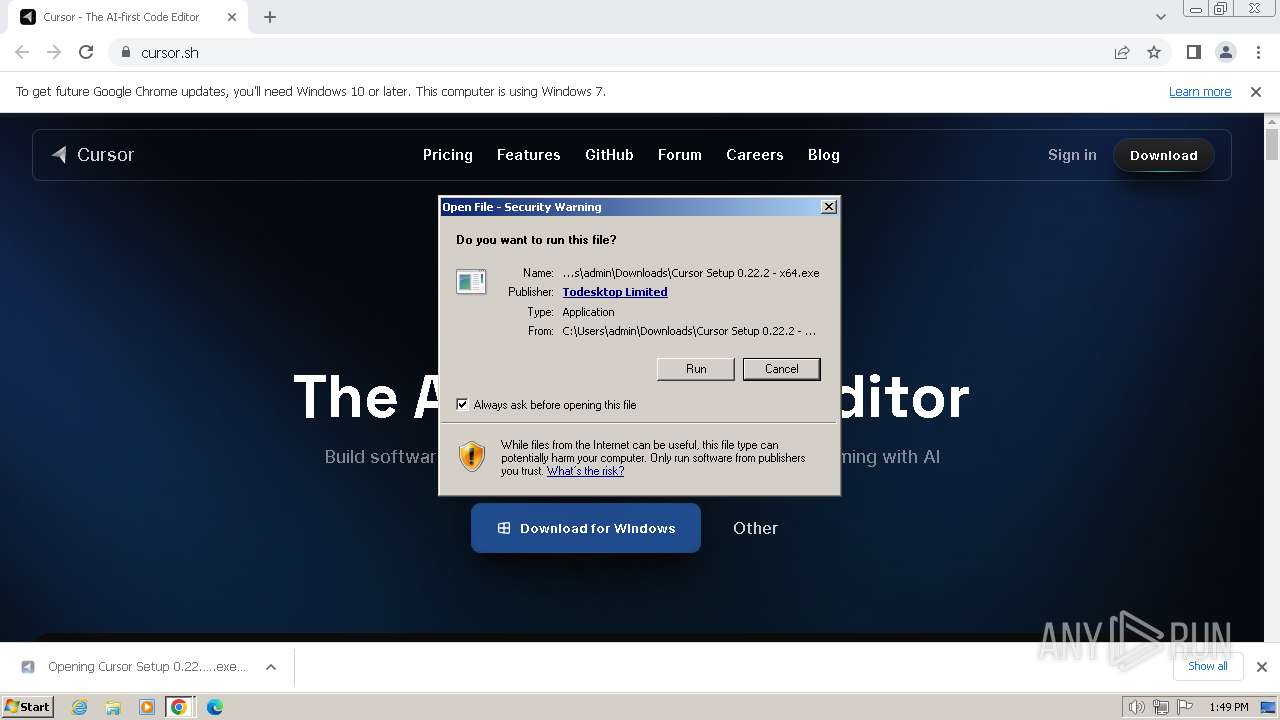Open Chrome profile avatar

1226,52
